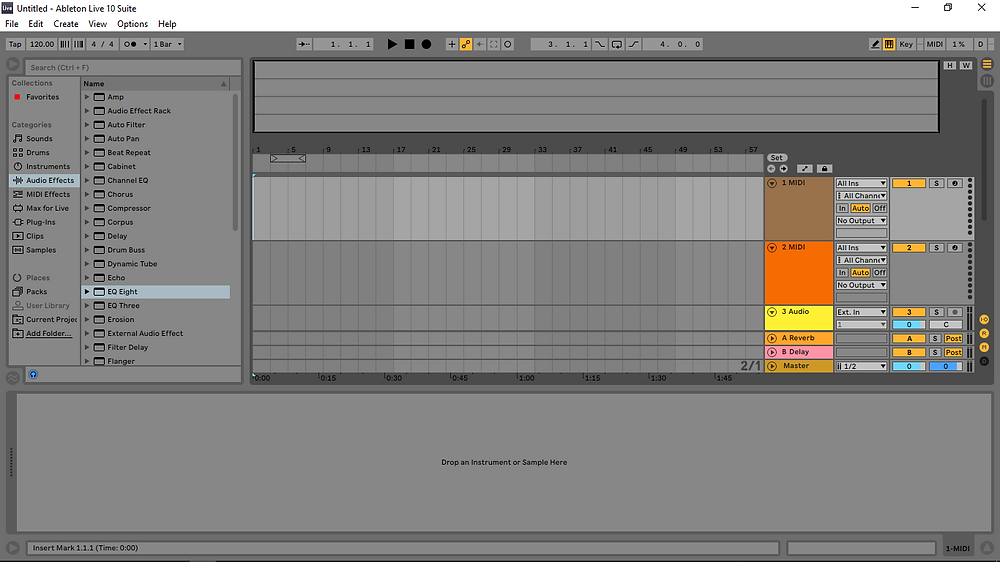Toggle the Loop switch in transport
Image resolution: width=1000 pixels, height=562 pixels.
[616, 44]
